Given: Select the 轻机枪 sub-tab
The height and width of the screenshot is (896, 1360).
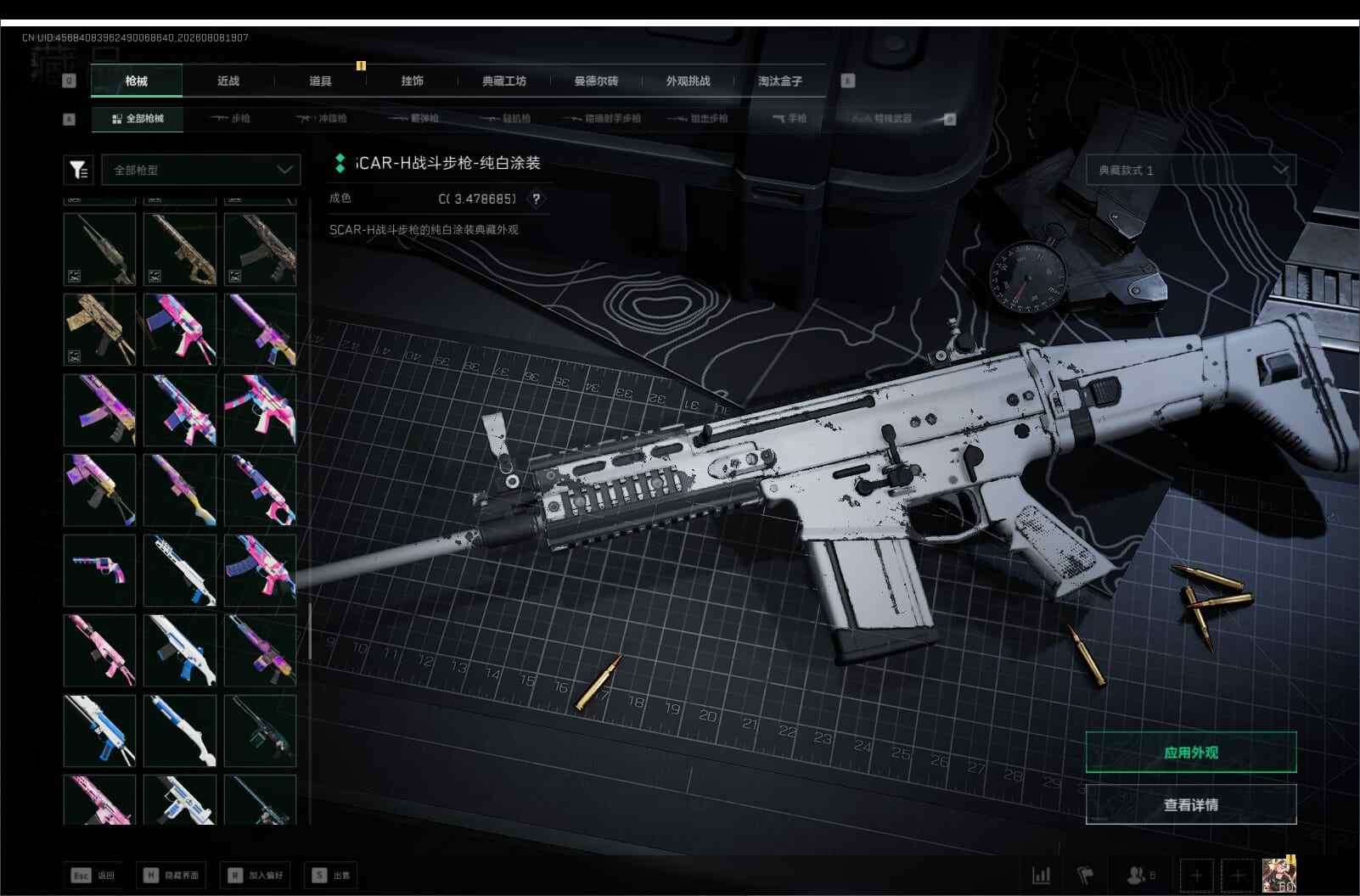Looking at the screenshot, I should point(505,119).
